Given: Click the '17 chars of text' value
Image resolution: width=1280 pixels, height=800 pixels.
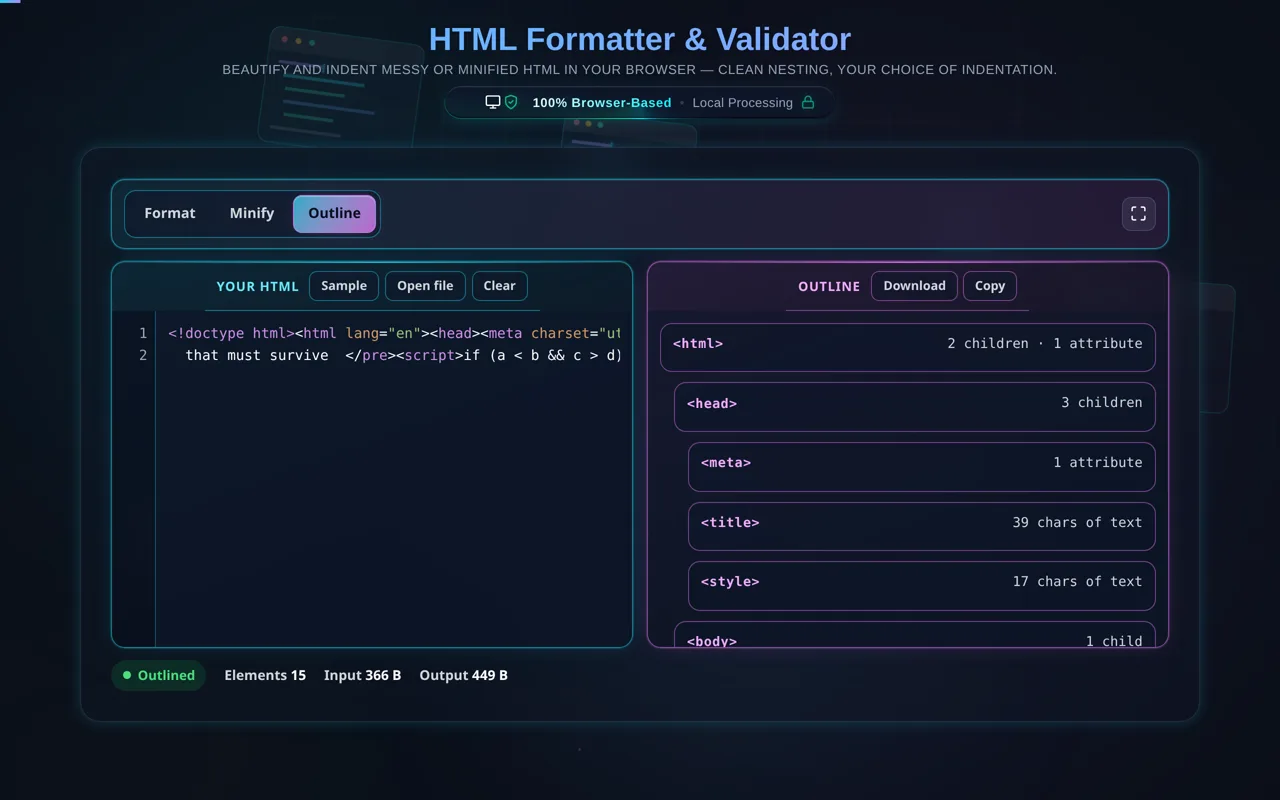Looking at the screenshot, I should click(x=1077, y=581).
